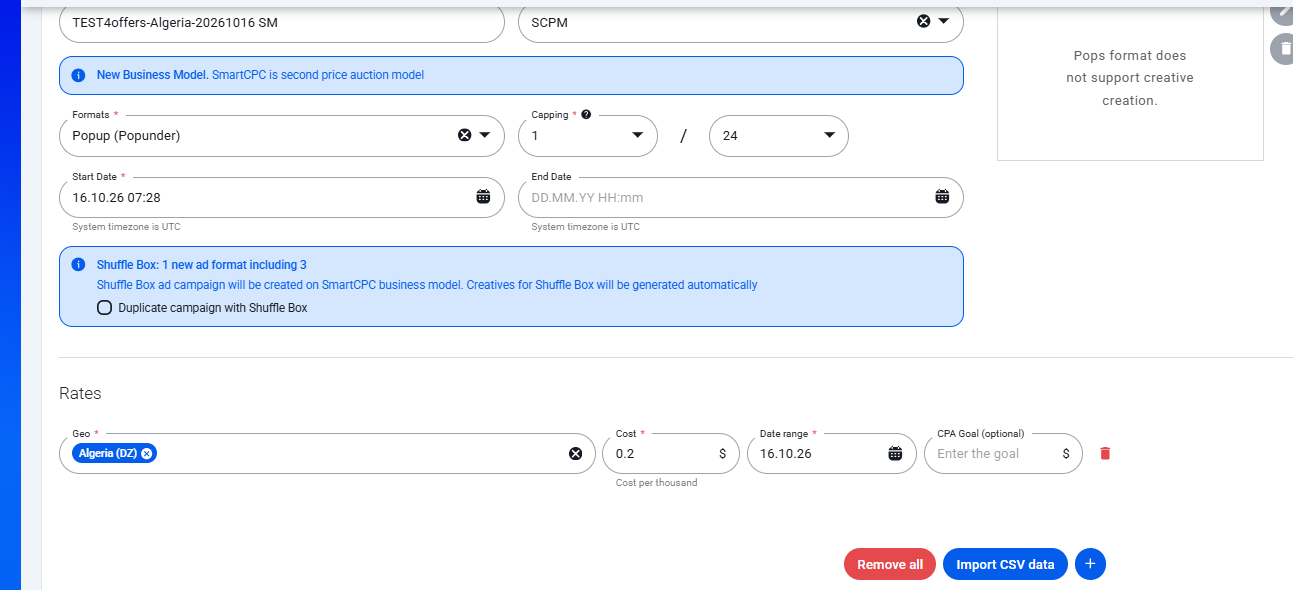
Task: Click the Remove all button
Action: [890, 564]
